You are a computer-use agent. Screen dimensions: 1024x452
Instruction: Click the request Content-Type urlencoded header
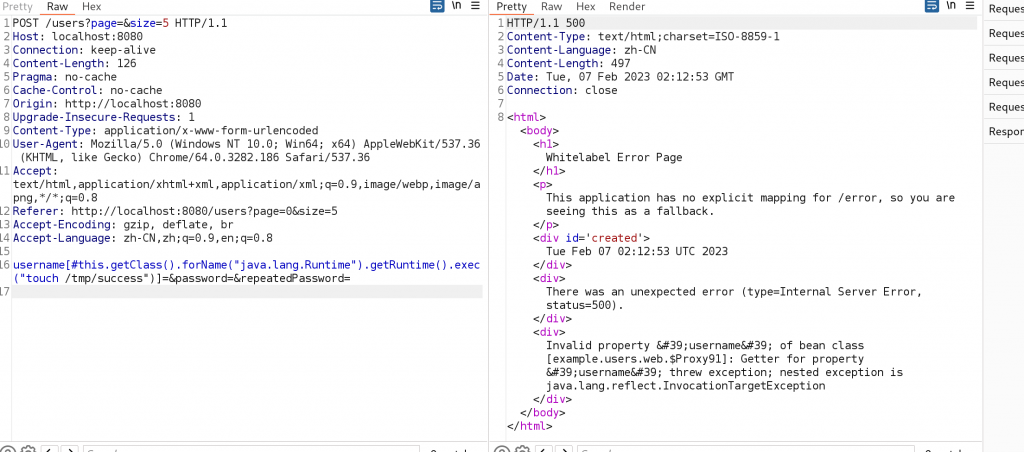tap(165, 130)
